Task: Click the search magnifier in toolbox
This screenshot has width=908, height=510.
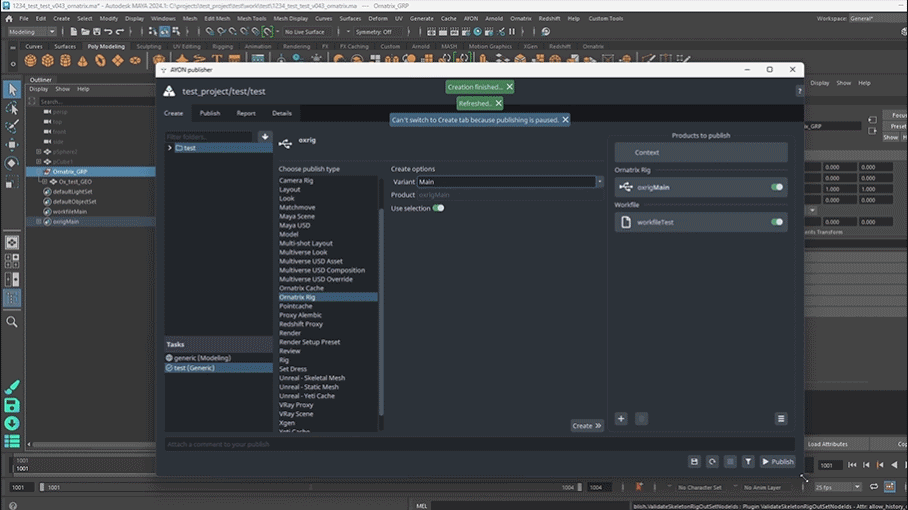Action: click(x=12, y=322)
